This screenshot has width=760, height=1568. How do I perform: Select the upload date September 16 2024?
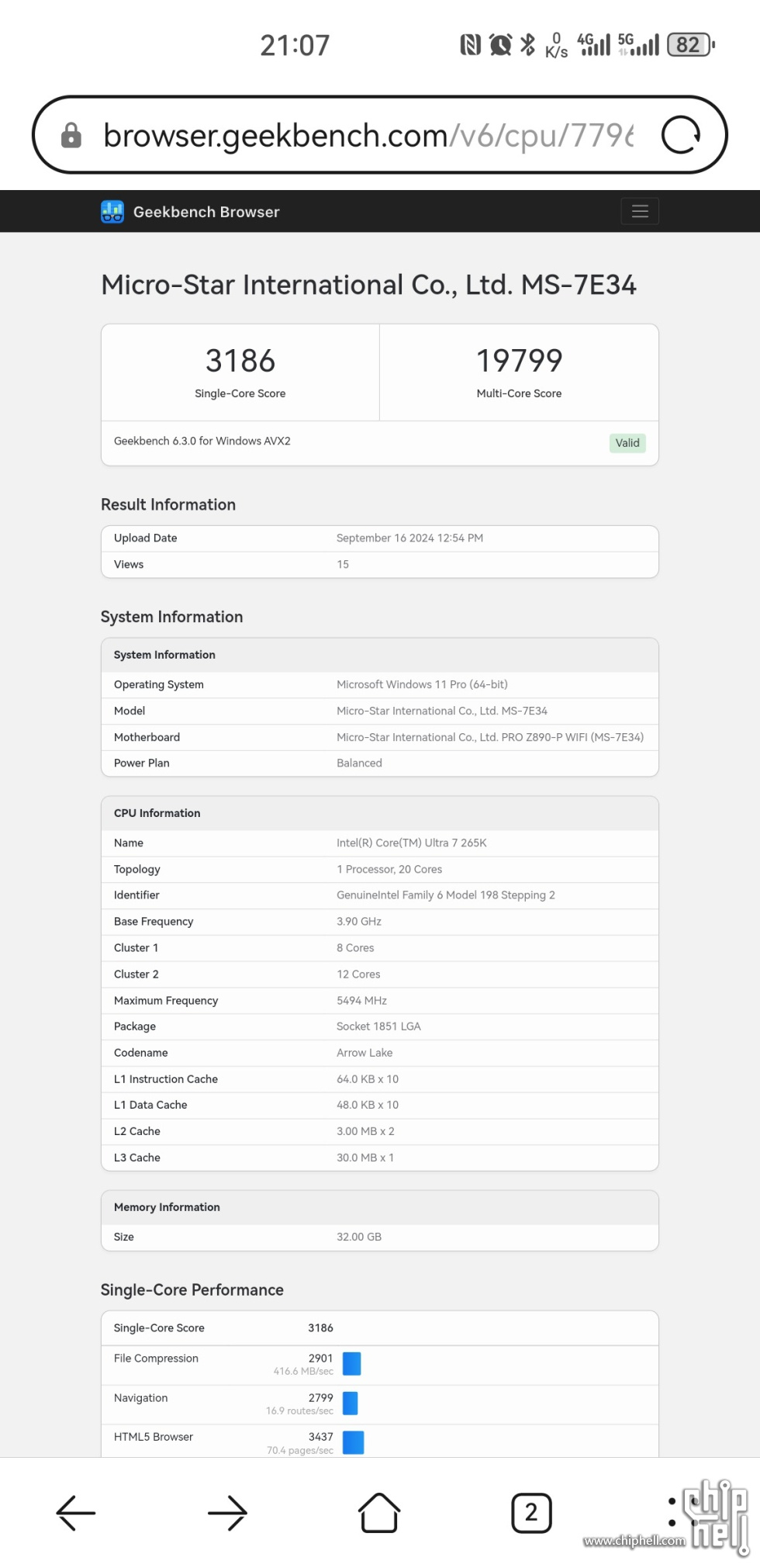tap(409, 538)
